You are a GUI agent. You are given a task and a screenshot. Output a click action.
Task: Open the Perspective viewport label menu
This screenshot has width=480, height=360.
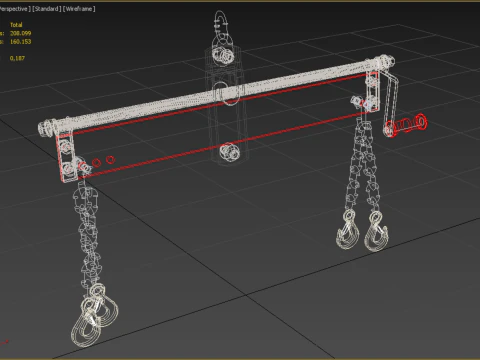pyautogui.click(x=15, y=9)
